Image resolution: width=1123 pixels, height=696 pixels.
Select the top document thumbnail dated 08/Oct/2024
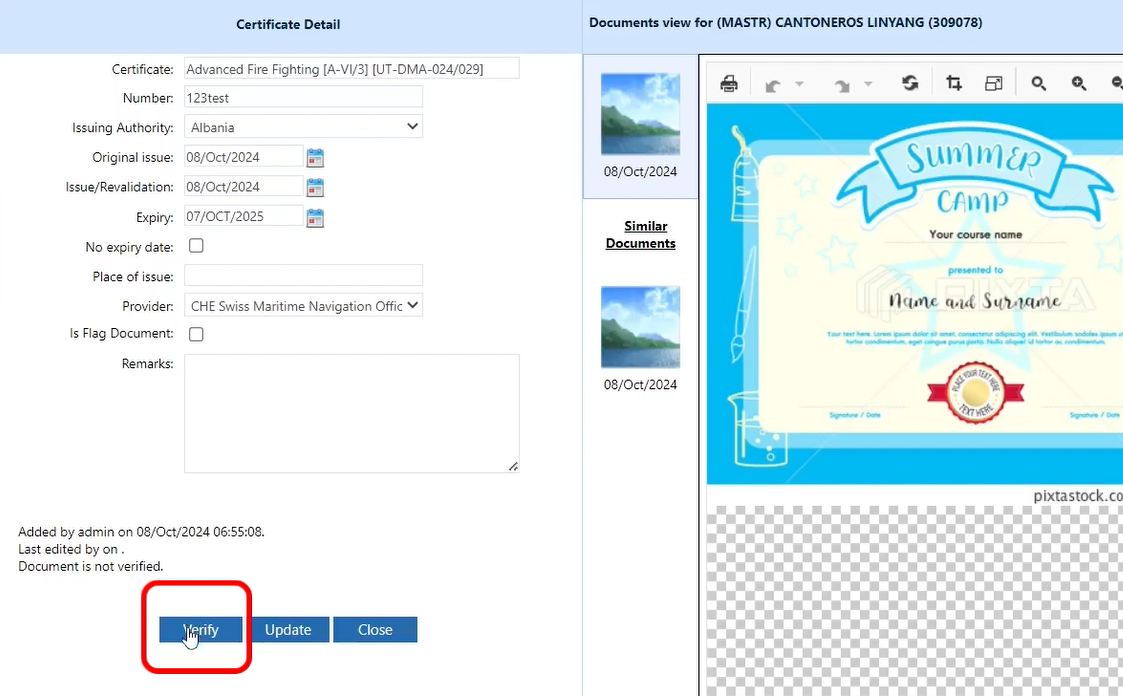point(640,114)
